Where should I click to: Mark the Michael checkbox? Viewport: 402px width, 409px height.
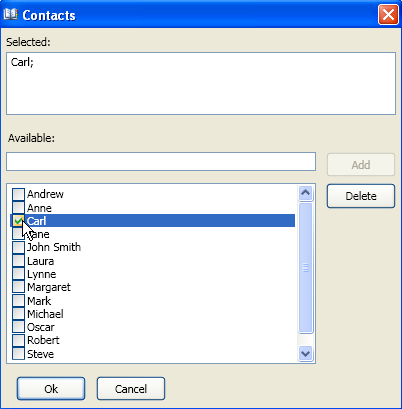18,314
